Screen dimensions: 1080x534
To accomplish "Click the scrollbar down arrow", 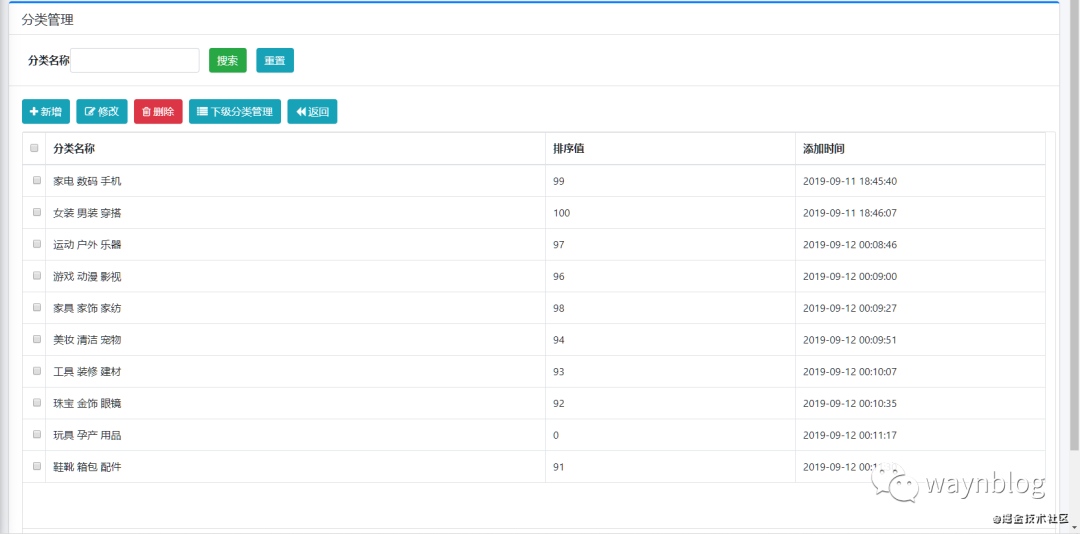I will pyautogui.click(x=1074, y=528).
